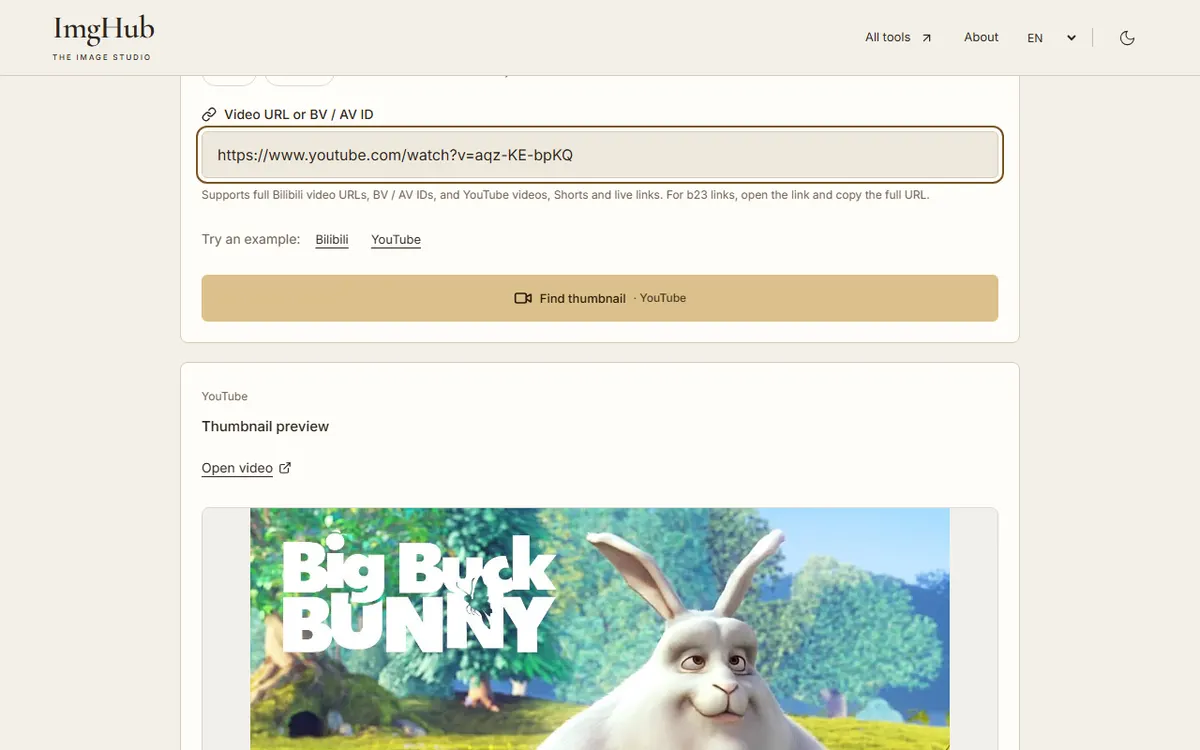
Task: Click the external link icon beside Open video
Action: tap(285, 467)
